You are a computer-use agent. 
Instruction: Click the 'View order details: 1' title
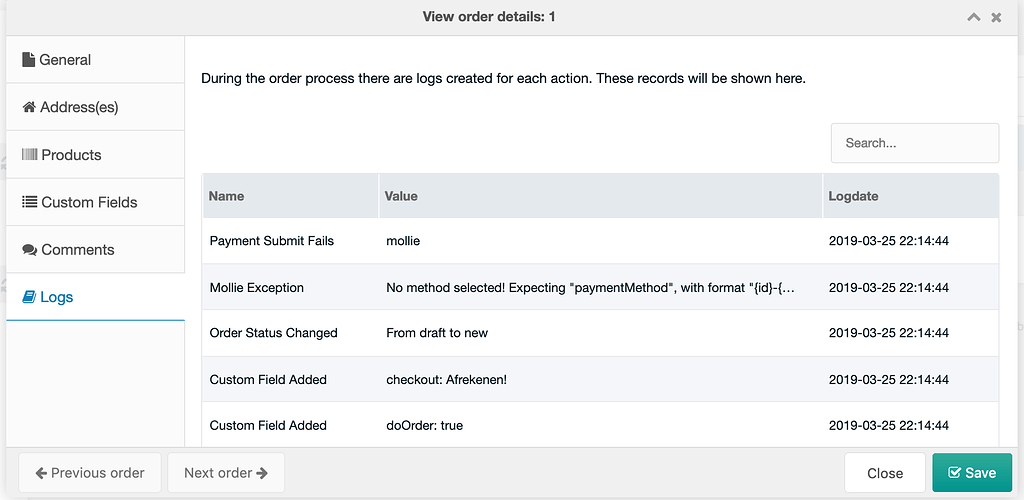pos(489,17)
